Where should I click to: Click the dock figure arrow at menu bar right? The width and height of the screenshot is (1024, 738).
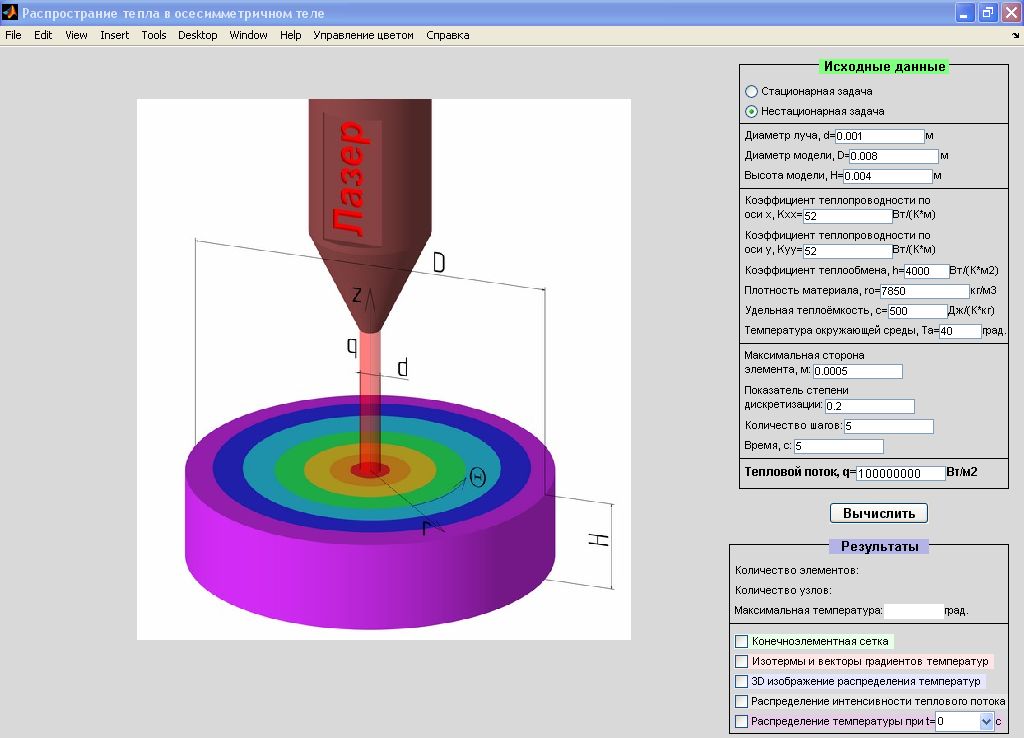tap(1015, 36)
